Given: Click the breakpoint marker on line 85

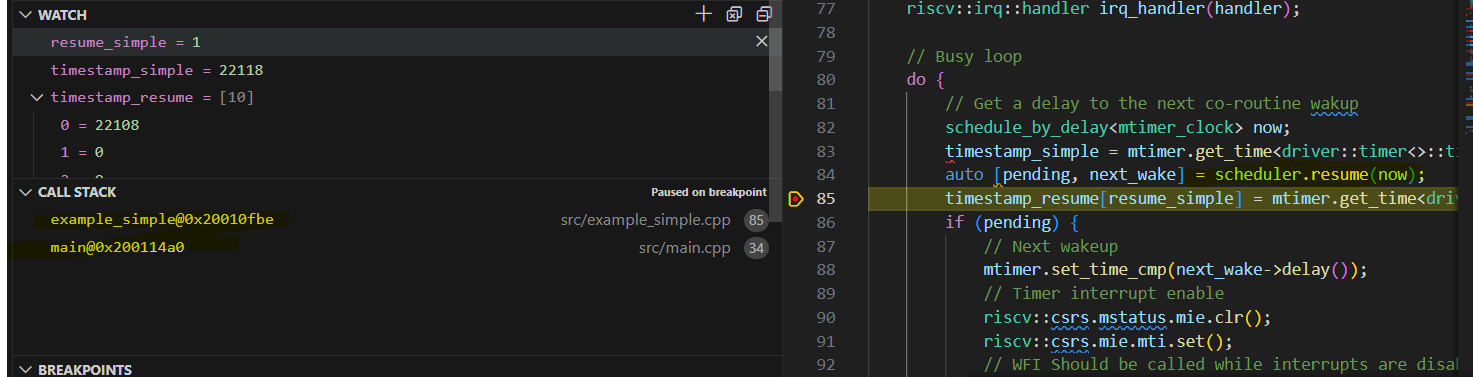Looking at the screenshot, I should coord(795,199).
